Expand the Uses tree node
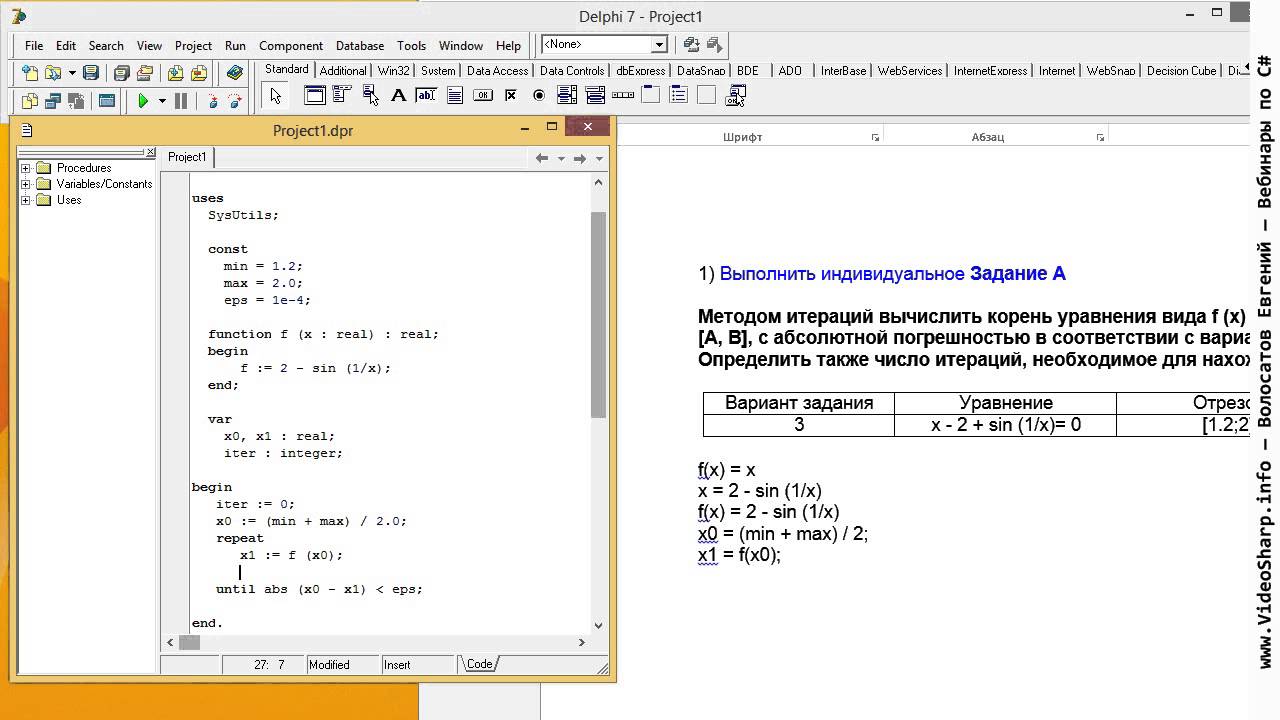 pos(26,200)
